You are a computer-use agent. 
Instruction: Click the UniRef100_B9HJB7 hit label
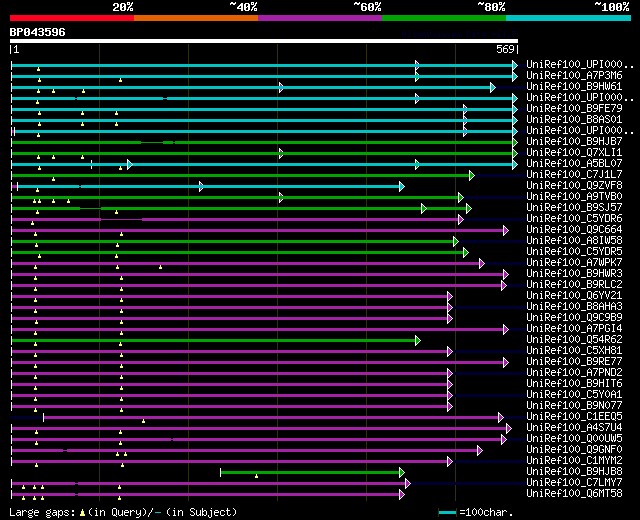point(574,142)
